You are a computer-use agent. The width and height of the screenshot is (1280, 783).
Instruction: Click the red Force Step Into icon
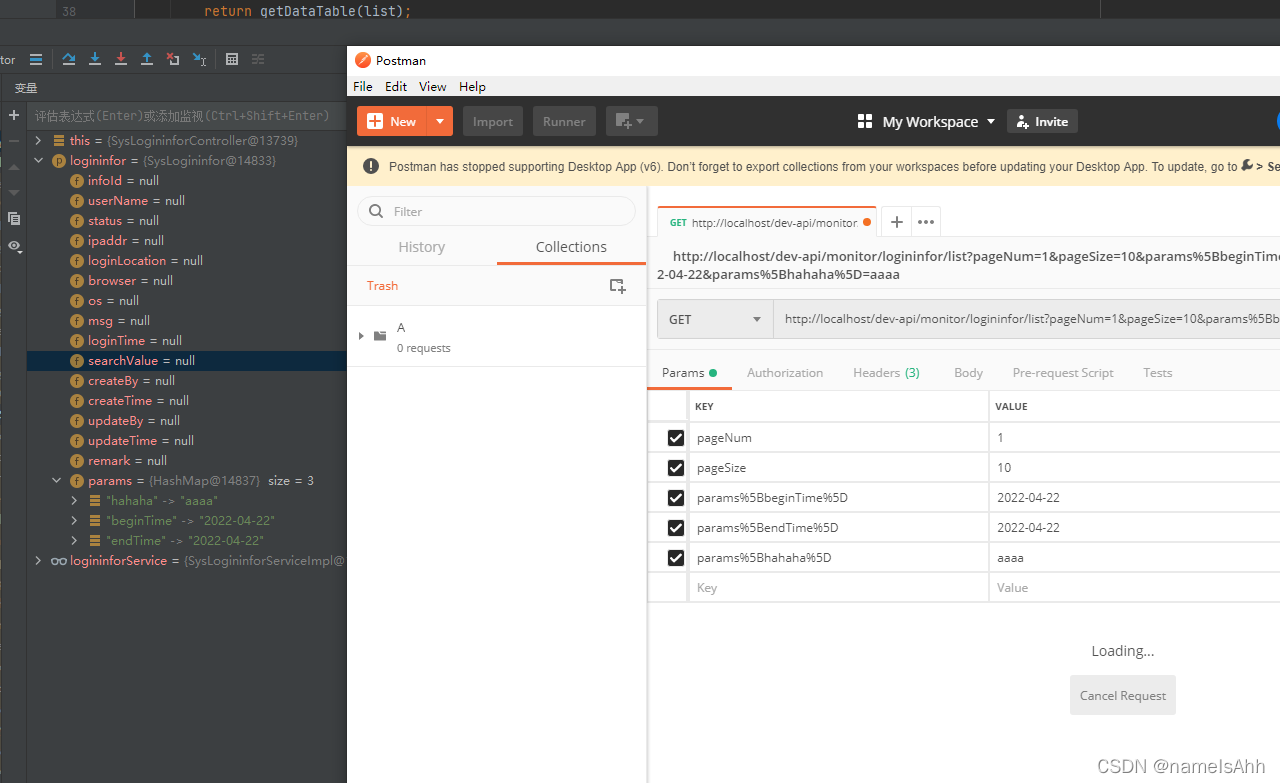[x=121, y=60]
